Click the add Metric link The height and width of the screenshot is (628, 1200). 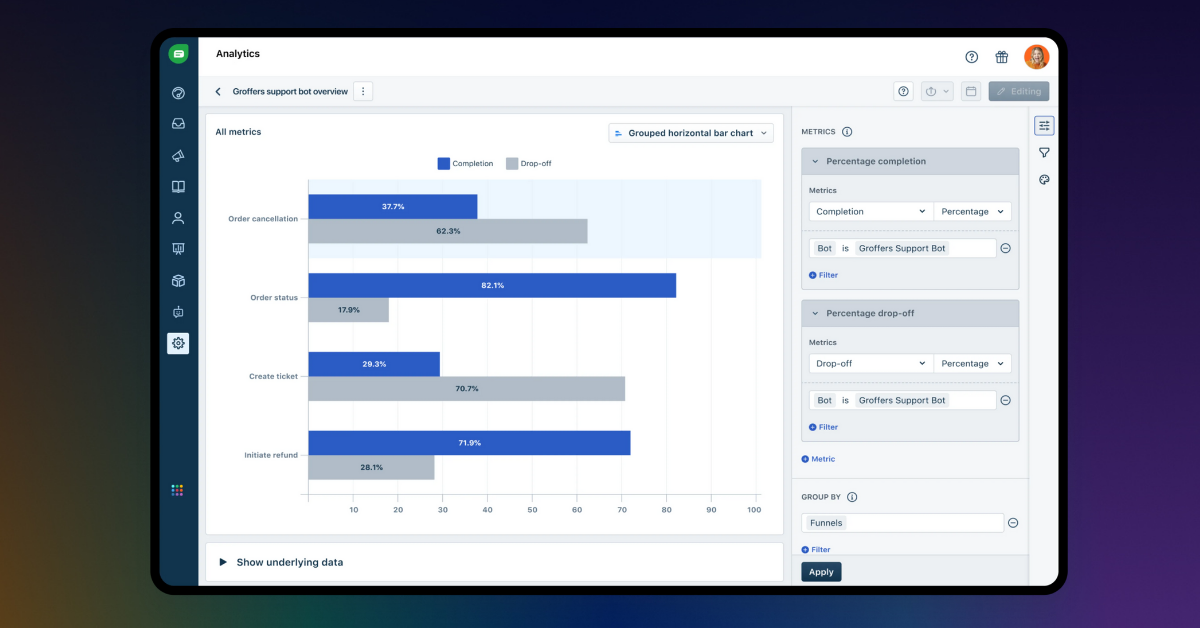click(x=818, y=459)
